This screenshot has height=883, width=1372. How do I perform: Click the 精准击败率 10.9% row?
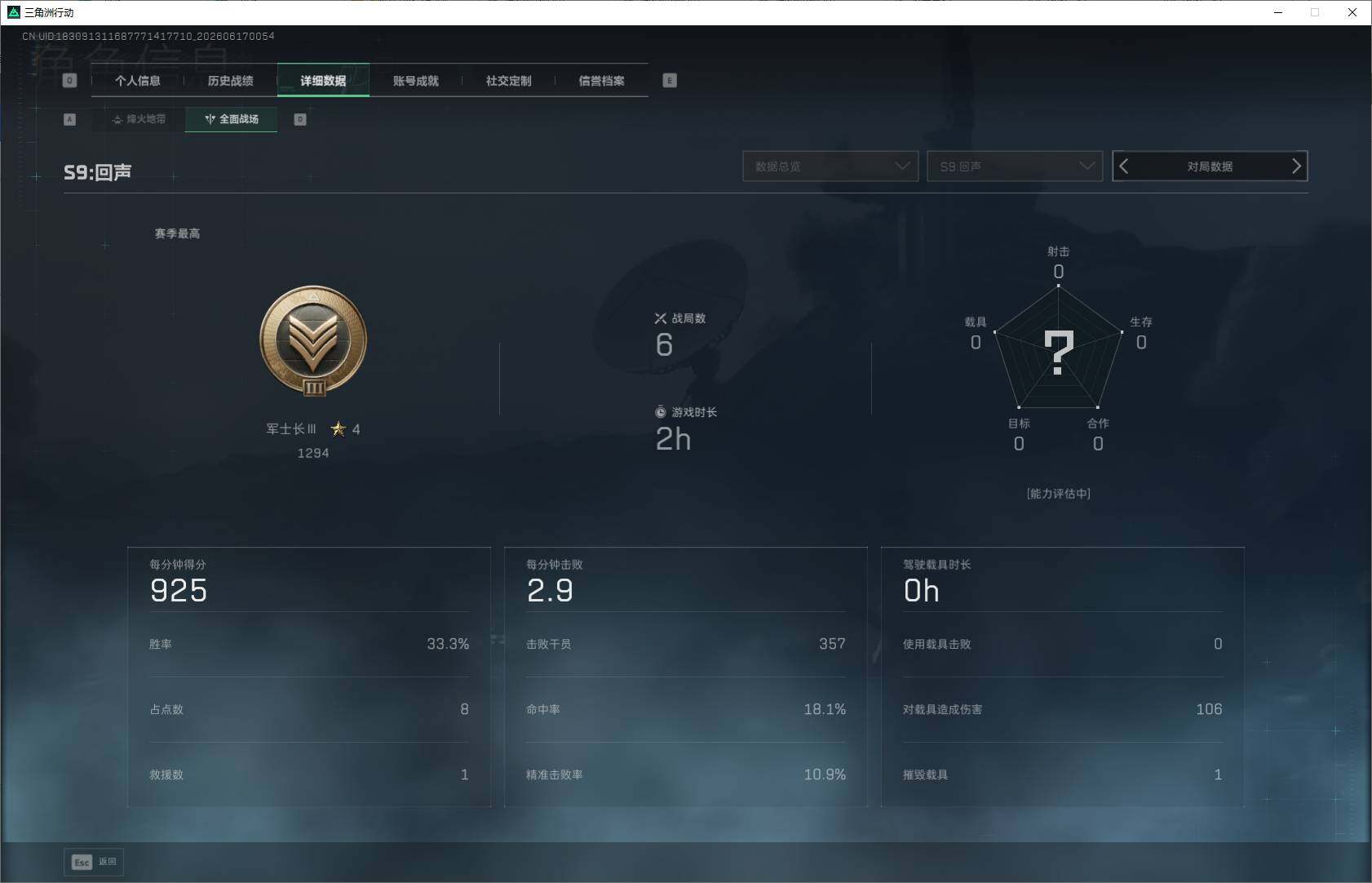coord(686,774)
